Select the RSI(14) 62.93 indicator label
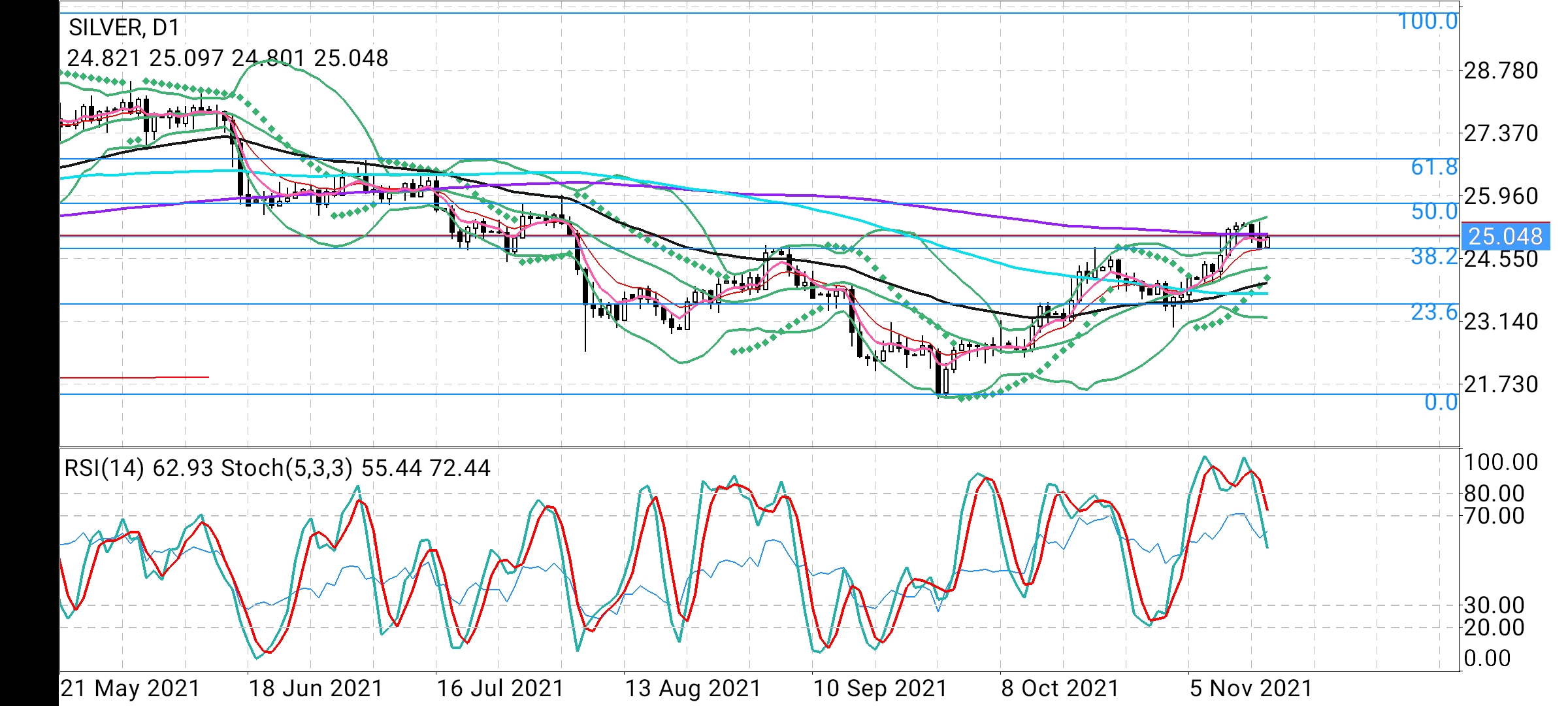Screen dimensions: 1568x706 pos(139,469)
